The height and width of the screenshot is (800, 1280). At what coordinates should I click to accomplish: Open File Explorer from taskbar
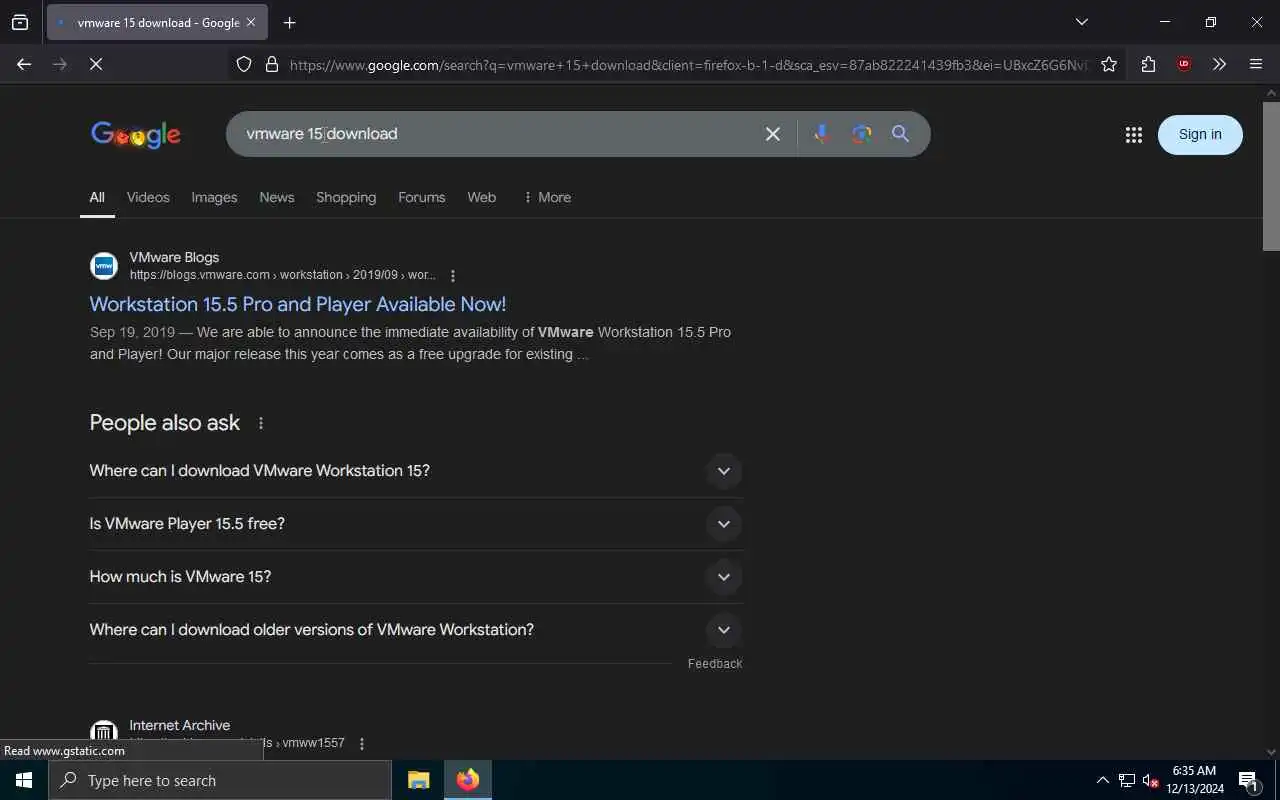[x=419, y=780]
